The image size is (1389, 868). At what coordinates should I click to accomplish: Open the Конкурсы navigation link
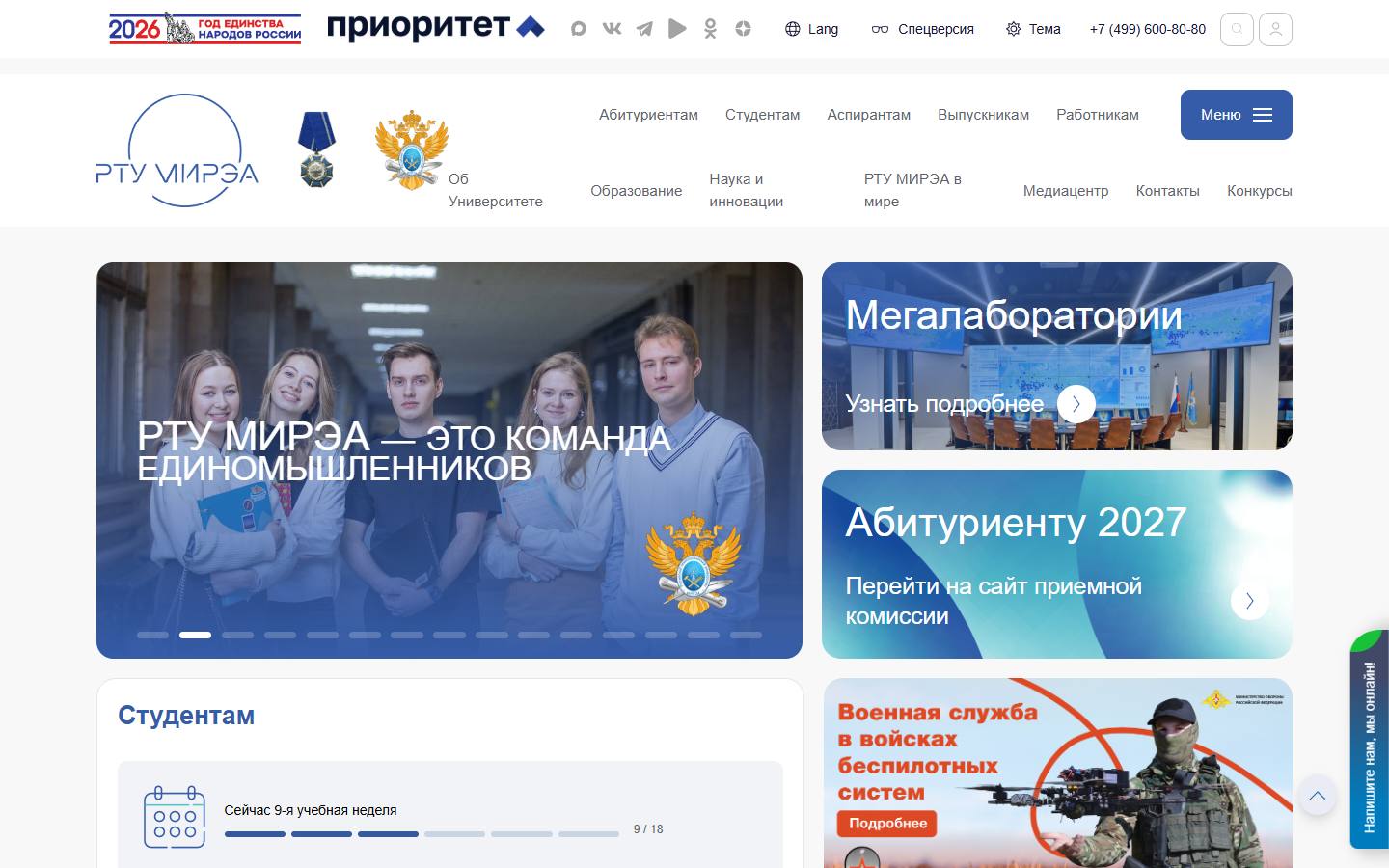pyautogui.click(x=1259, y=191)
